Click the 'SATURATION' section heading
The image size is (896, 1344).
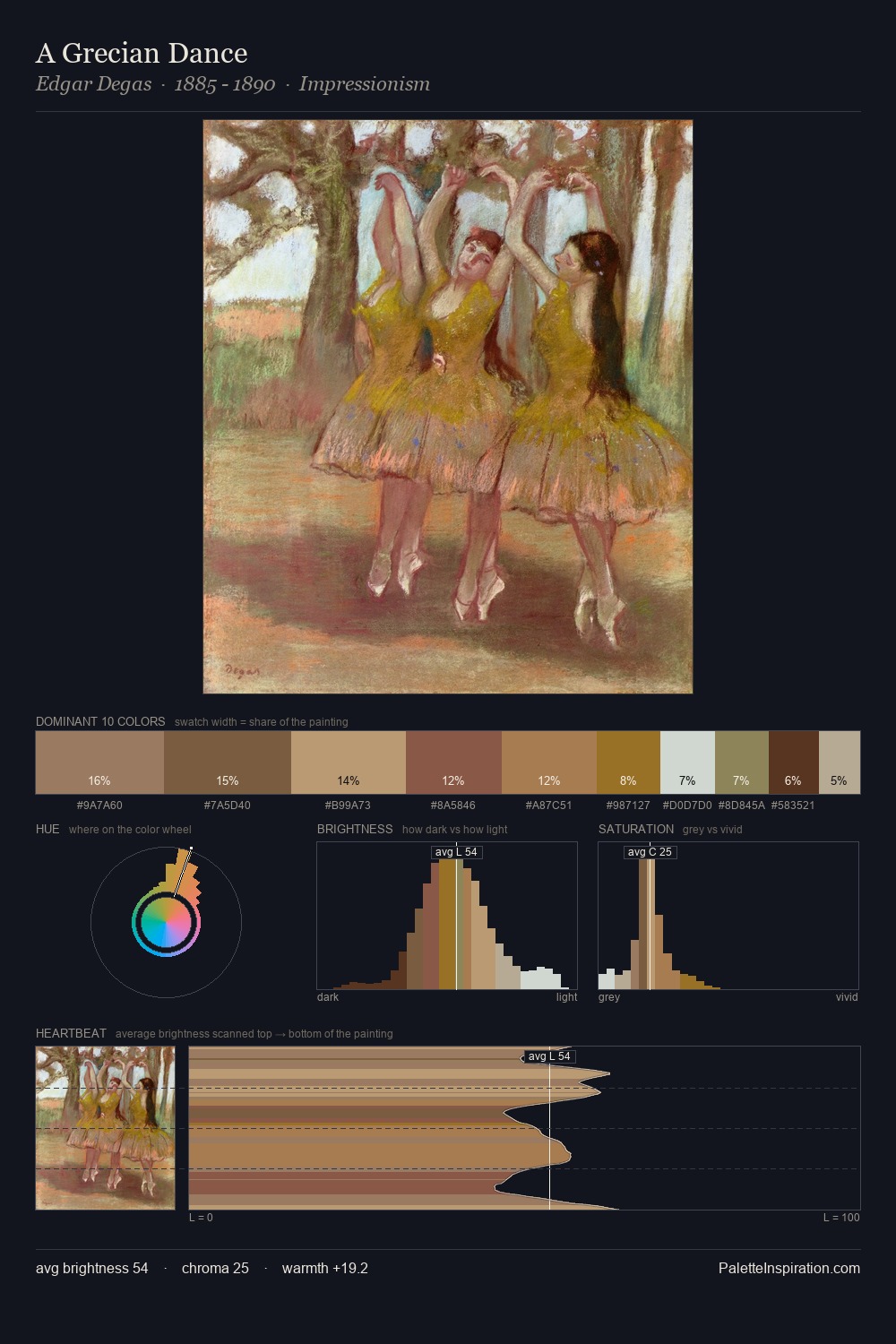point(636,829)
